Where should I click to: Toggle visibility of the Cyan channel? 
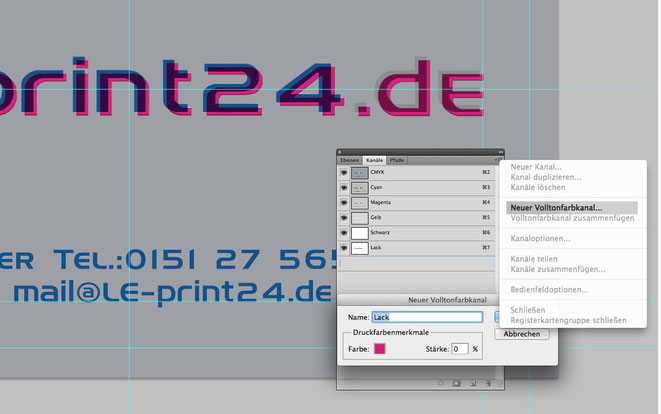[x=344, y=188]
